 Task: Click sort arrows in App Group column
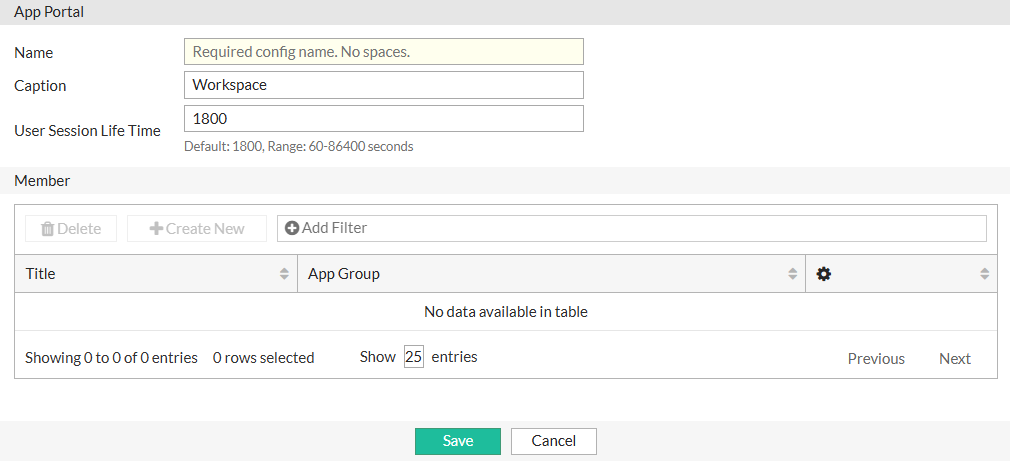click(792, 274)
